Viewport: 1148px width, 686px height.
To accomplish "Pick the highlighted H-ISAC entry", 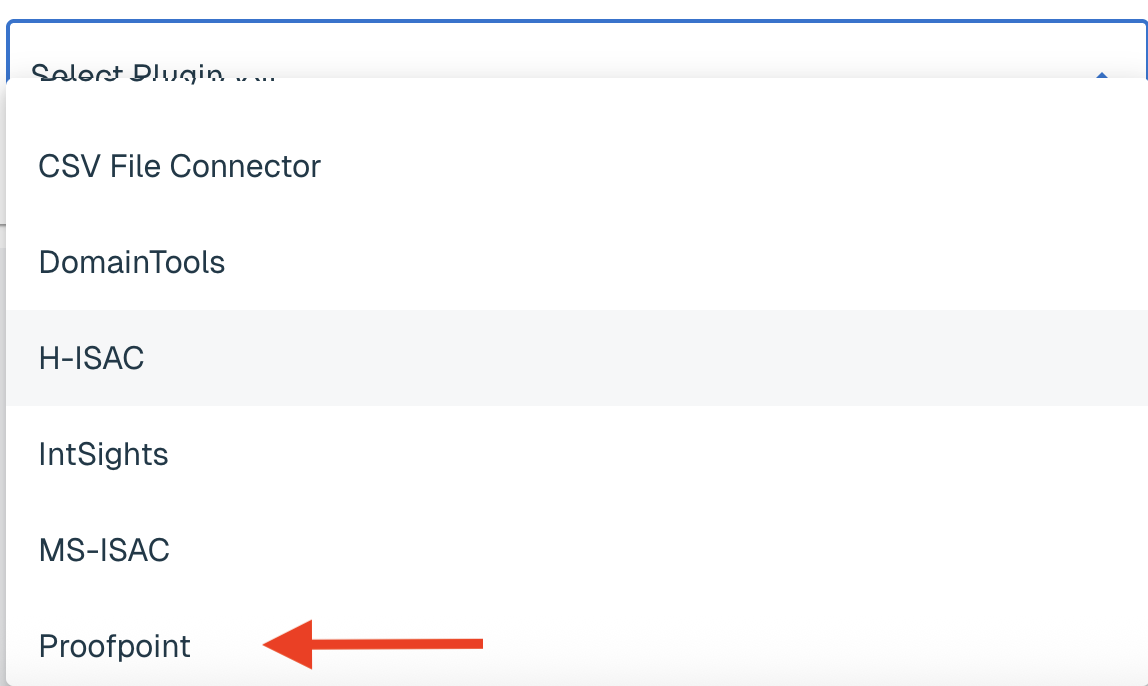I will [x=577, y=358].
